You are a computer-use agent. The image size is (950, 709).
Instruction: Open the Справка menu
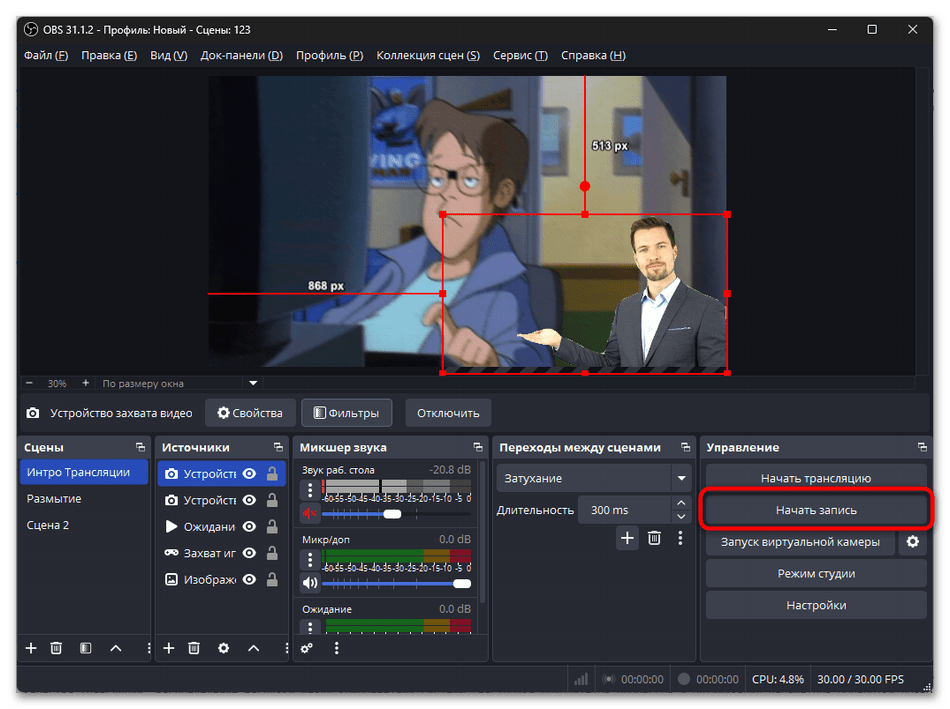593,55
